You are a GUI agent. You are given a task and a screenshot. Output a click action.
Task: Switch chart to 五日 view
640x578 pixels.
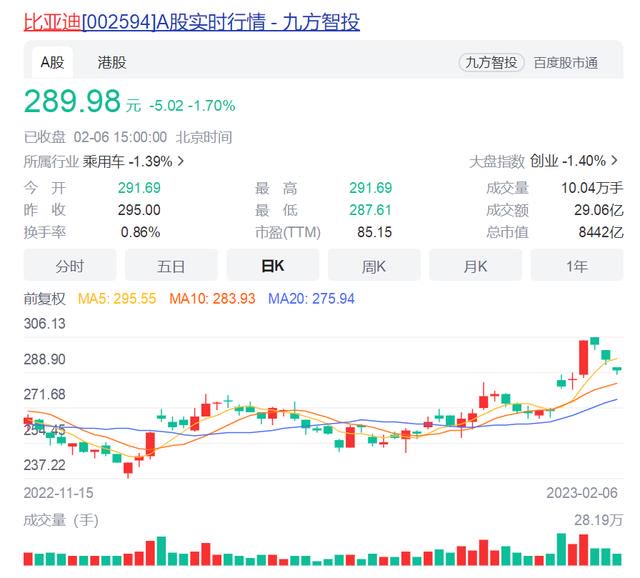[x=171, y=266]
